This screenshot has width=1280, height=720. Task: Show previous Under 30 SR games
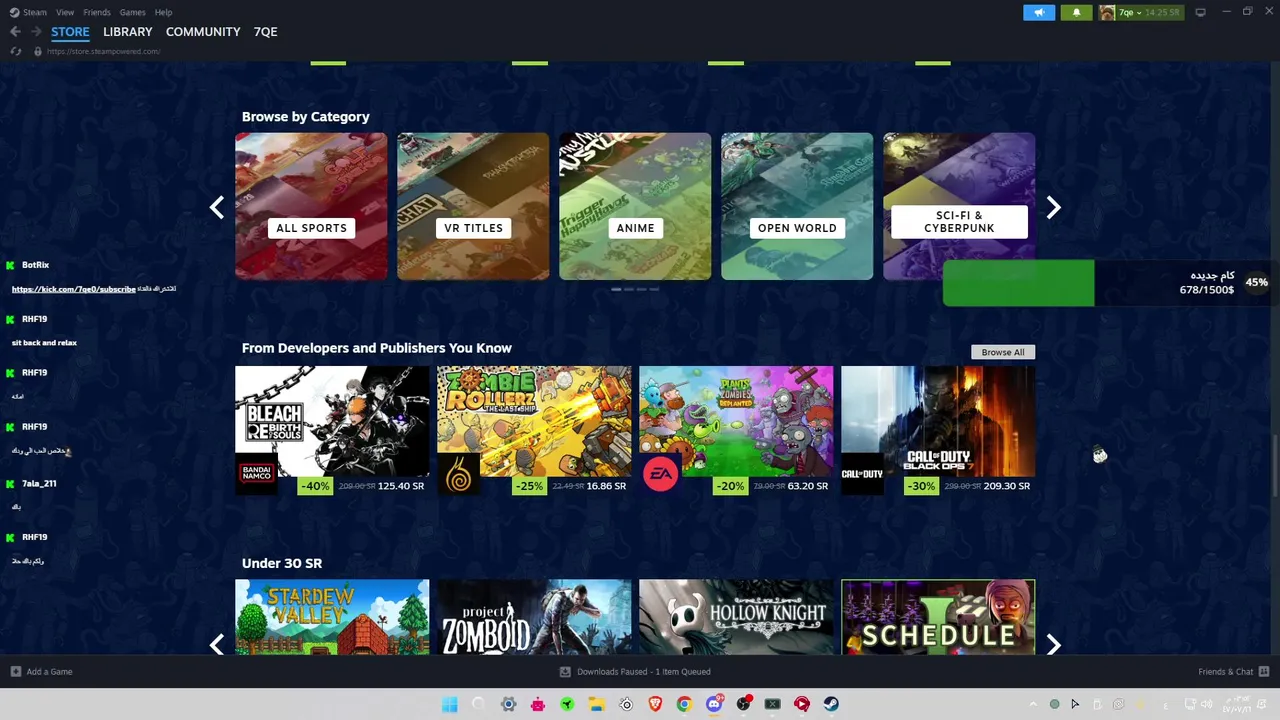tap(217, 644)
